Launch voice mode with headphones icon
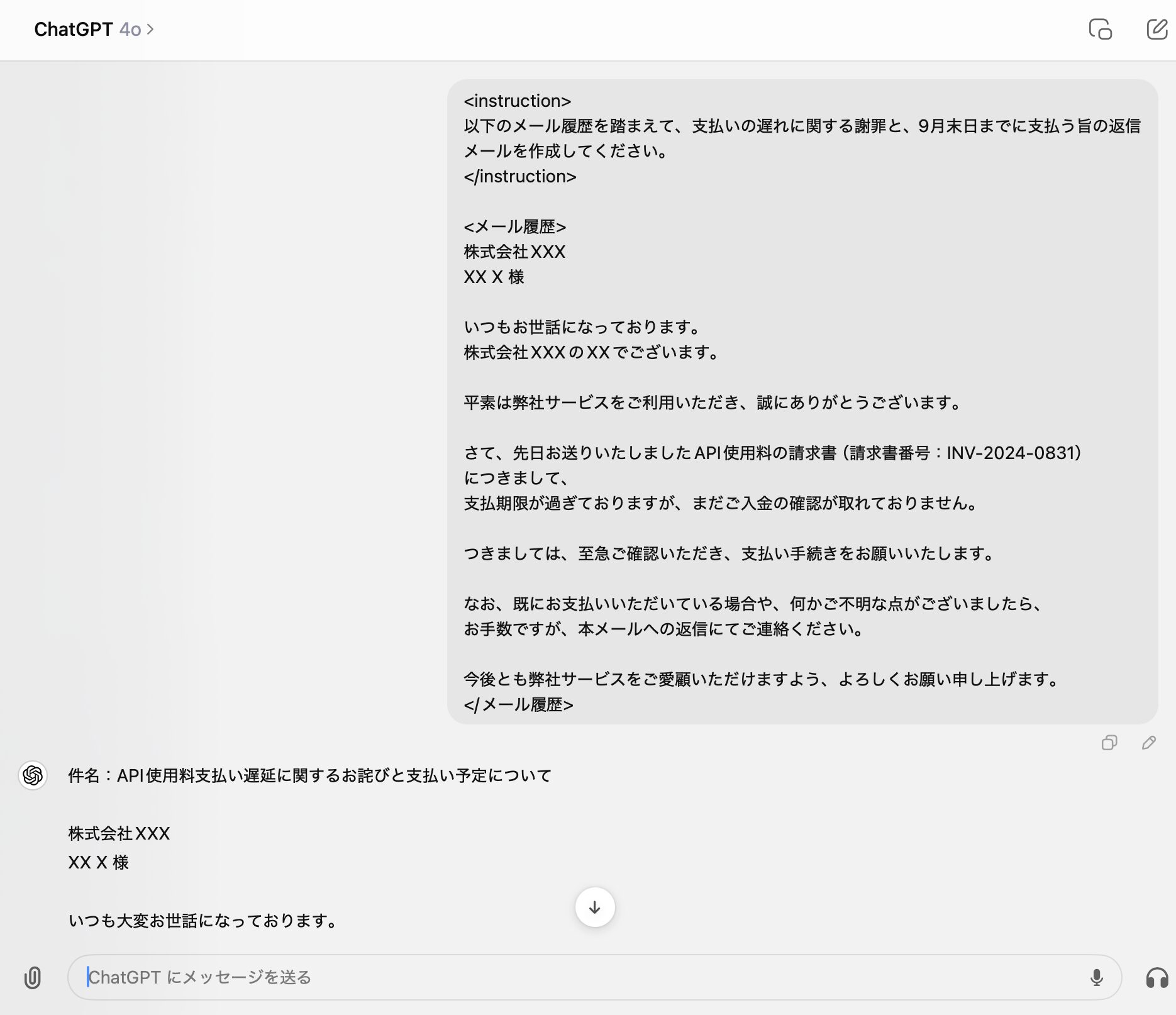This screenshot has height=1015, width=1176. tap(1157, 977)
